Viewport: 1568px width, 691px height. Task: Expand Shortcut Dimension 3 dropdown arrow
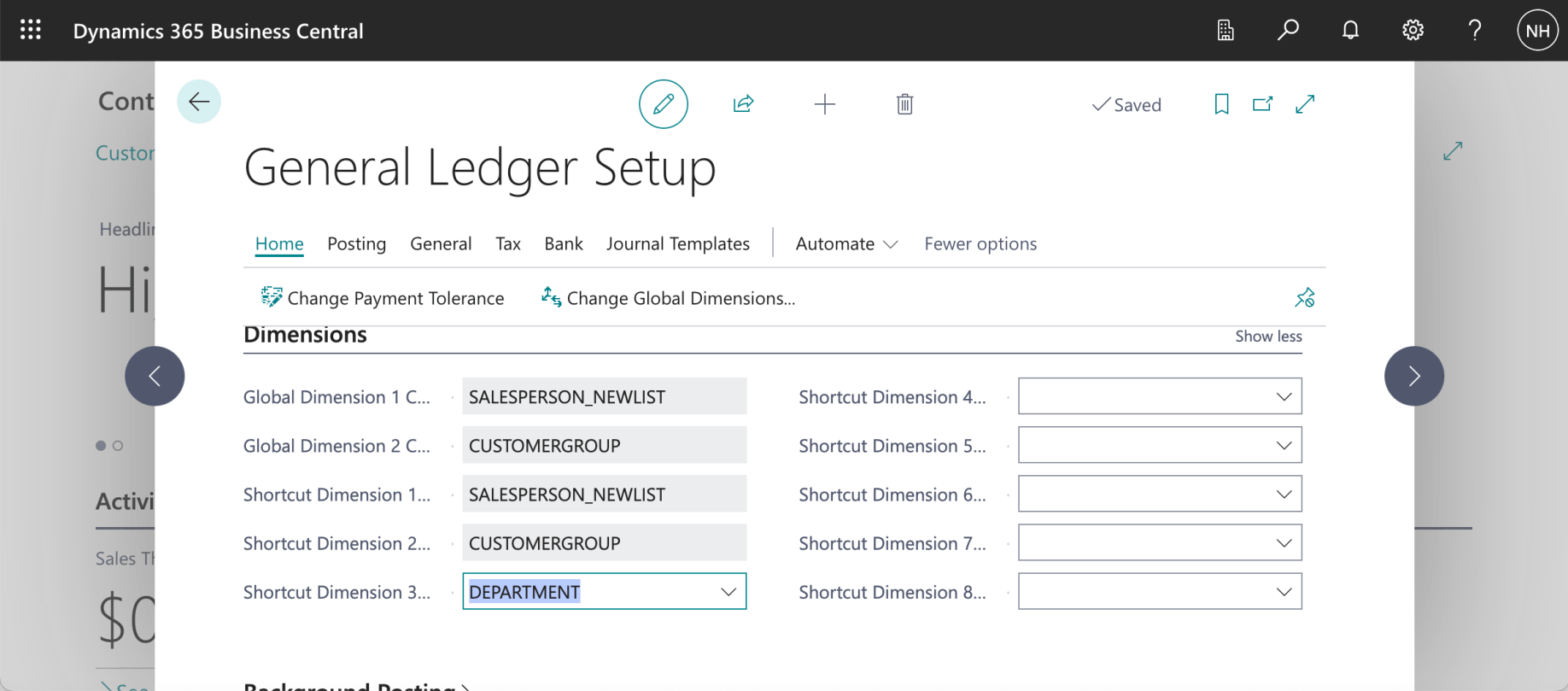click(728, 592)
